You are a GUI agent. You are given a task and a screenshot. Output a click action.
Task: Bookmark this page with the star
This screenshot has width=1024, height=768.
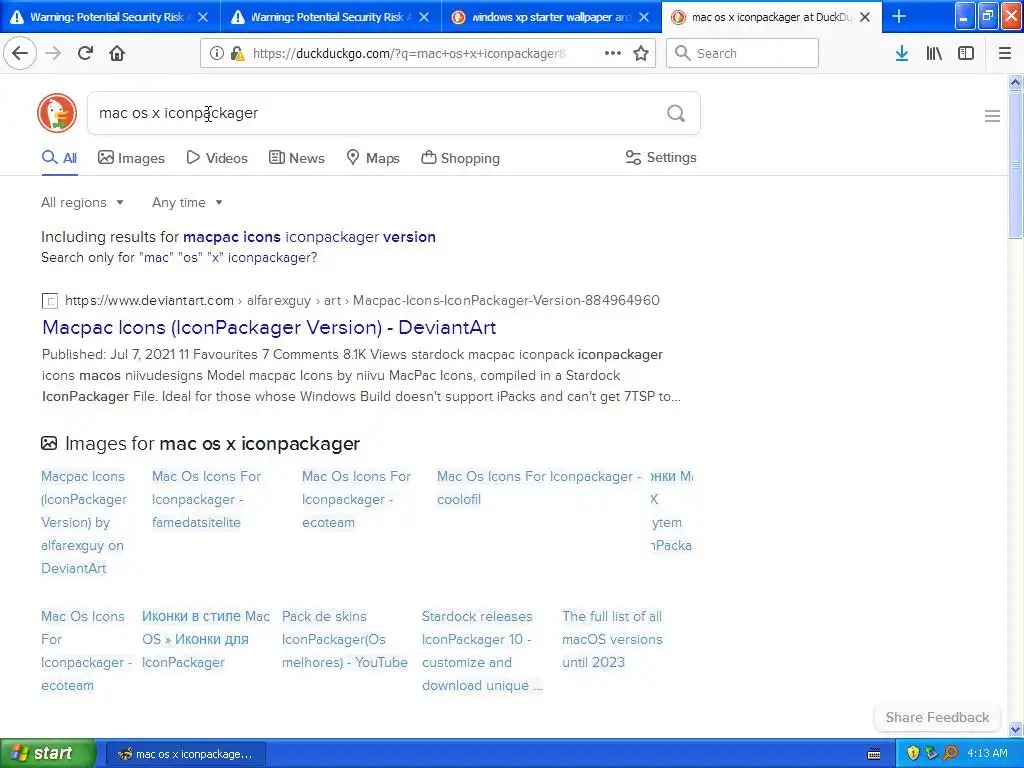click(x=641, y=53)
